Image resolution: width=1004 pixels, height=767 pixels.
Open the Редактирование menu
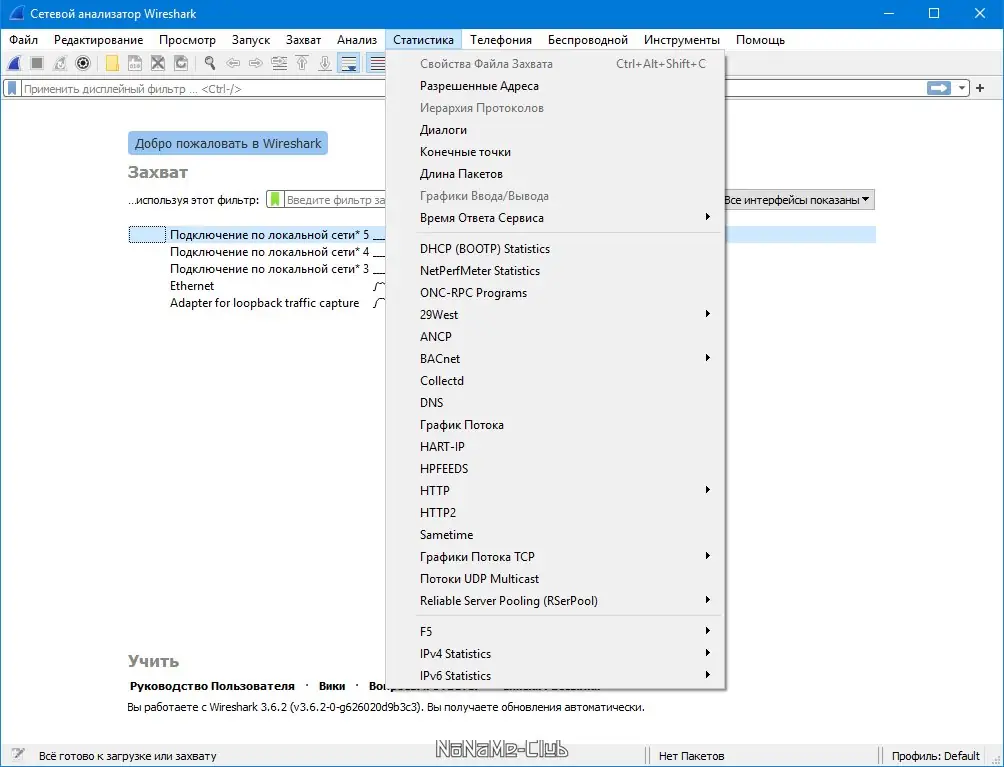pos(99,40)
